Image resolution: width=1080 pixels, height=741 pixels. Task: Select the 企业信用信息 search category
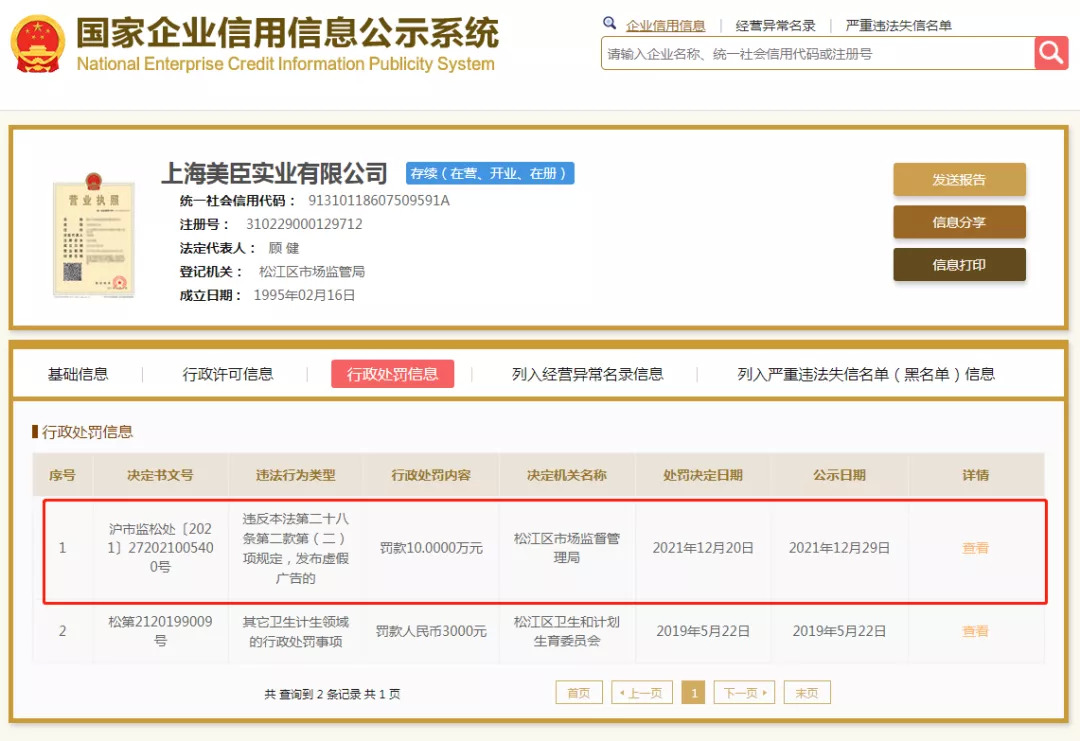tap(665, 26)
